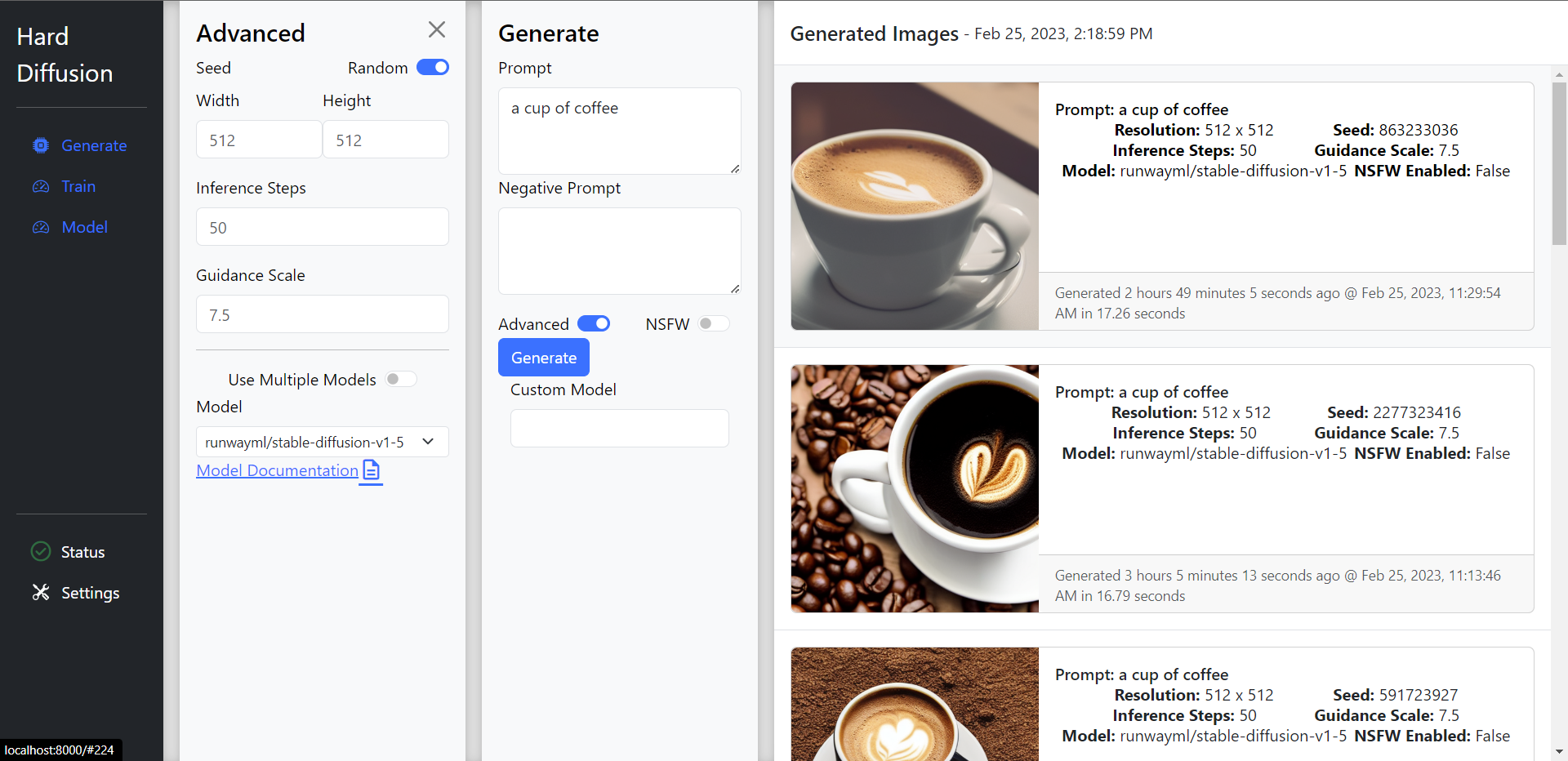Click the Settings tools icon
Screen dimensions: 1568x761
click(41, 592)
